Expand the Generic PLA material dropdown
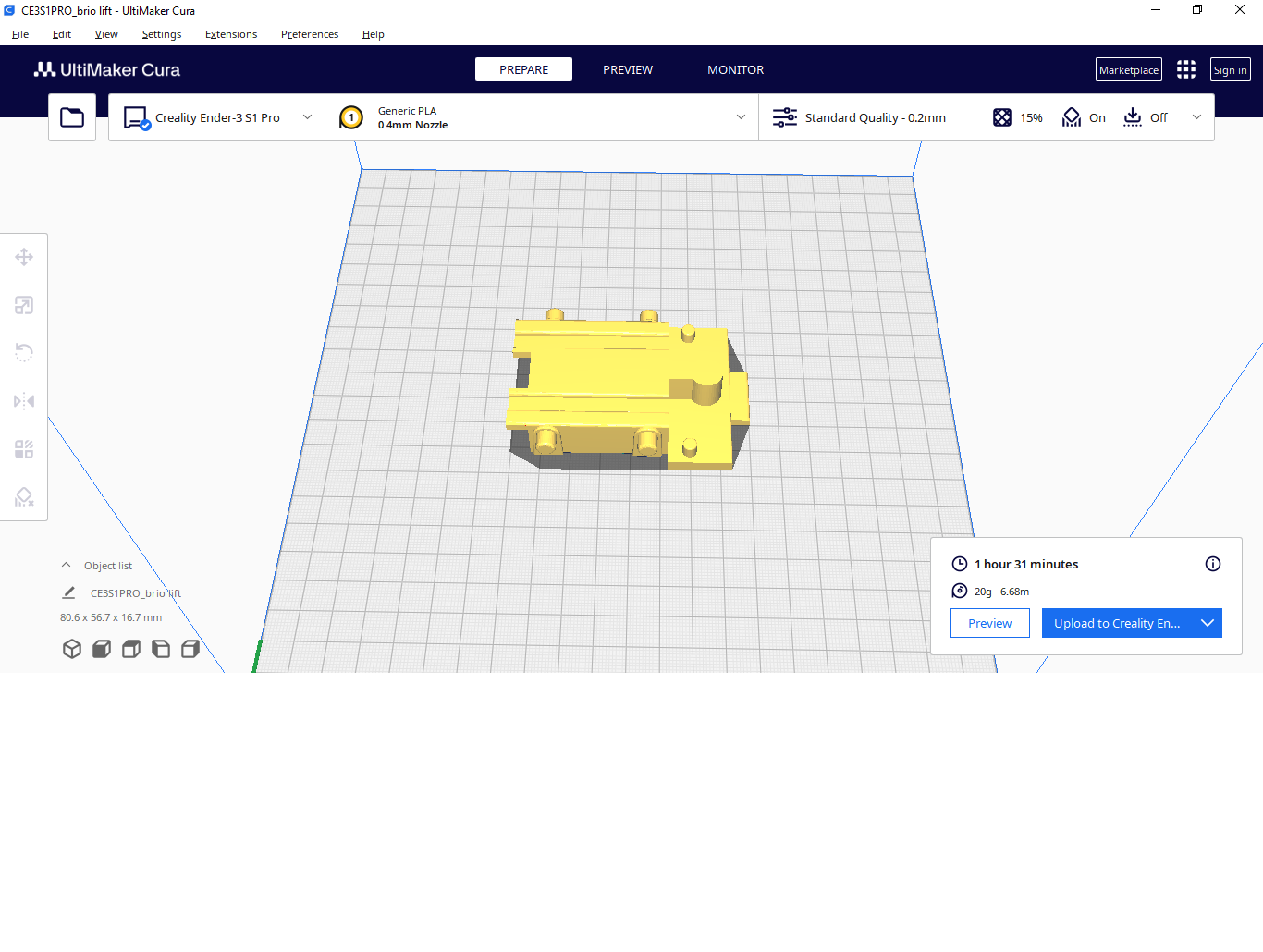This screenshot has width=1263, height=952. [x=542, y=117]
